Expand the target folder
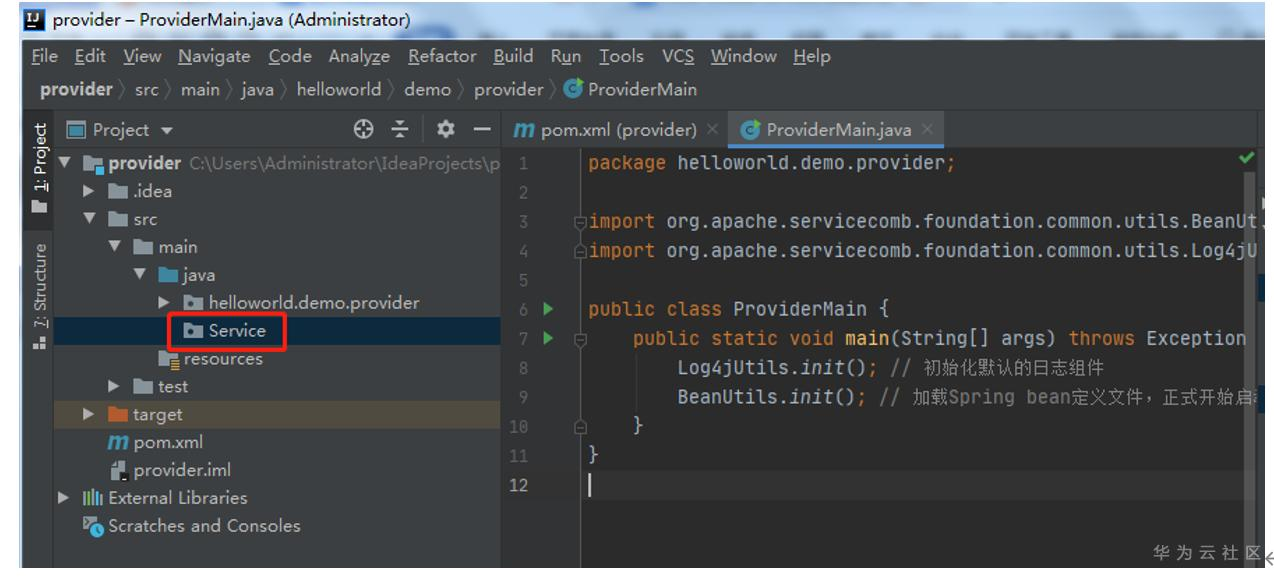The height and width of the screenshot is (578, 1274). (x=90, y=414)
